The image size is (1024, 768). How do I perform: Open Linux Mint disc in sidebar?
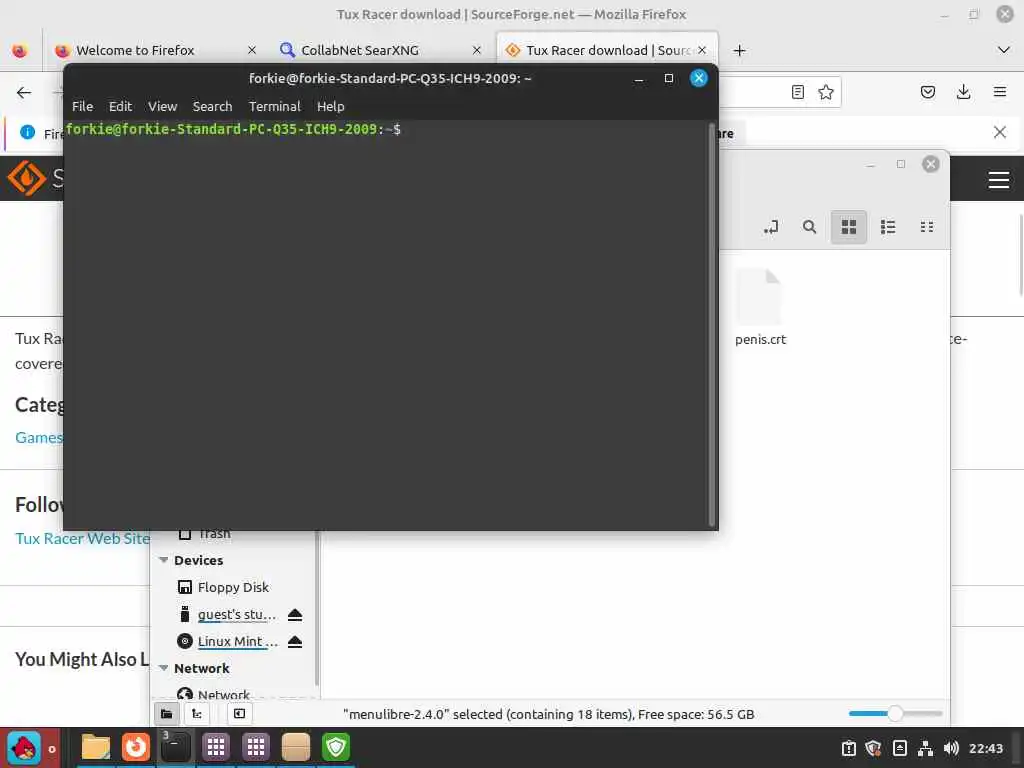point(238,641)
